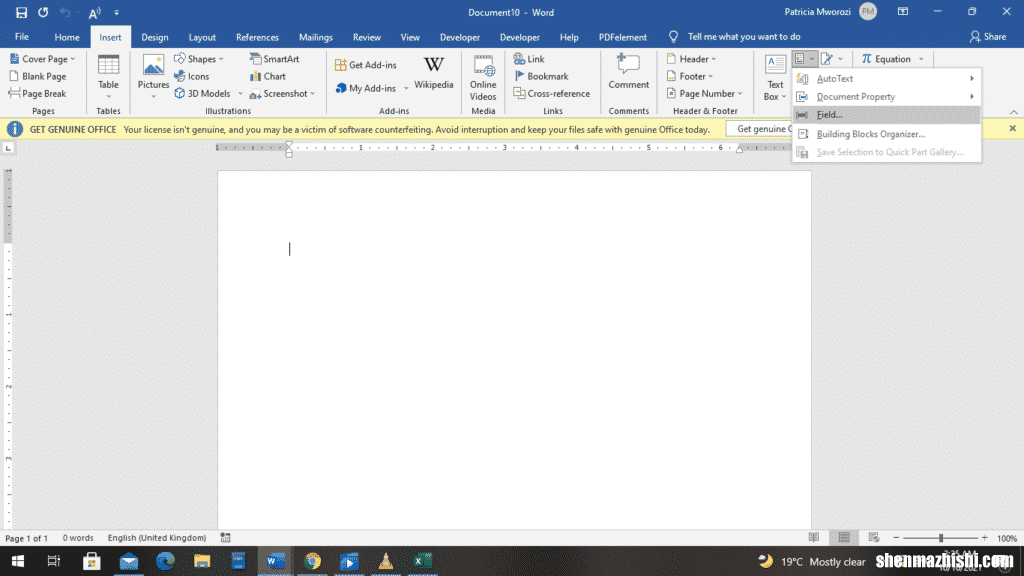The height and width of the screenshot is (576, 1024).
Task: Insert a SmartArt graphic
Action: [274, 59]
